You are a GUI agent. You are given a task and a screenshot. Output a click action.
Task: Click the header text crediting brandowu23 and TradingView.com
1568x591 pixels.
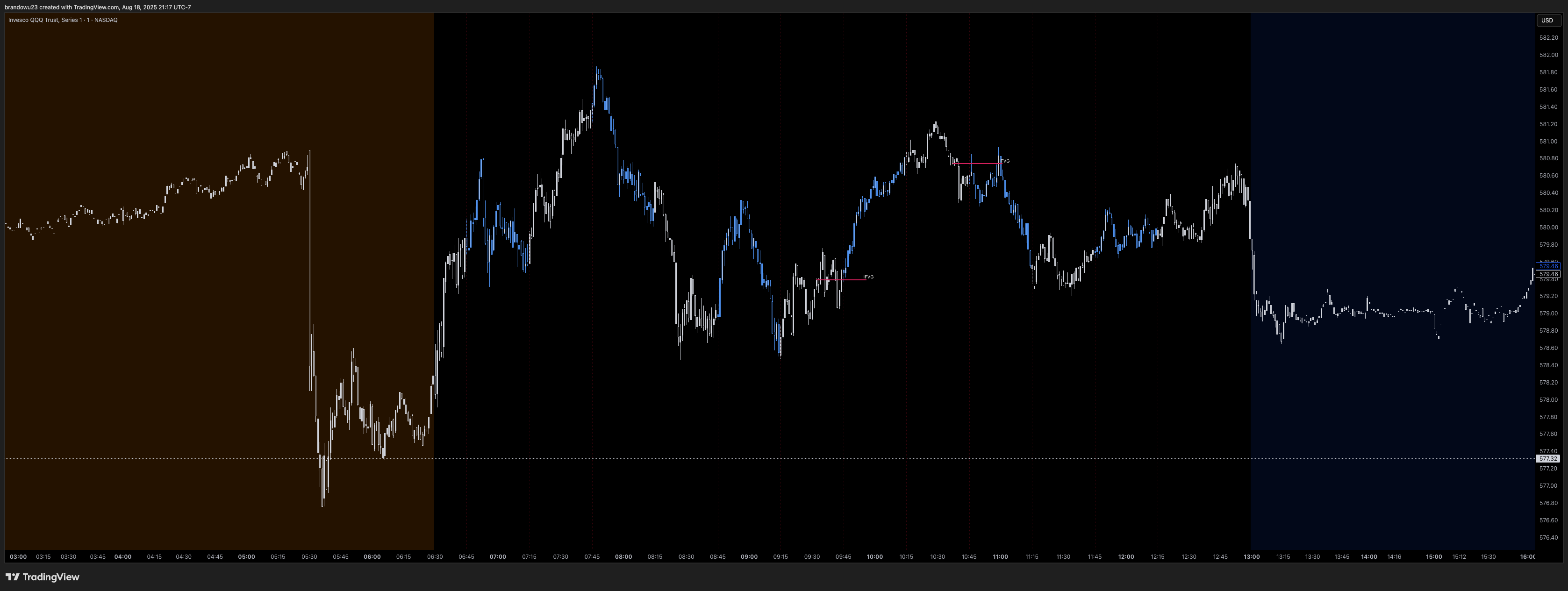(97, 7)
